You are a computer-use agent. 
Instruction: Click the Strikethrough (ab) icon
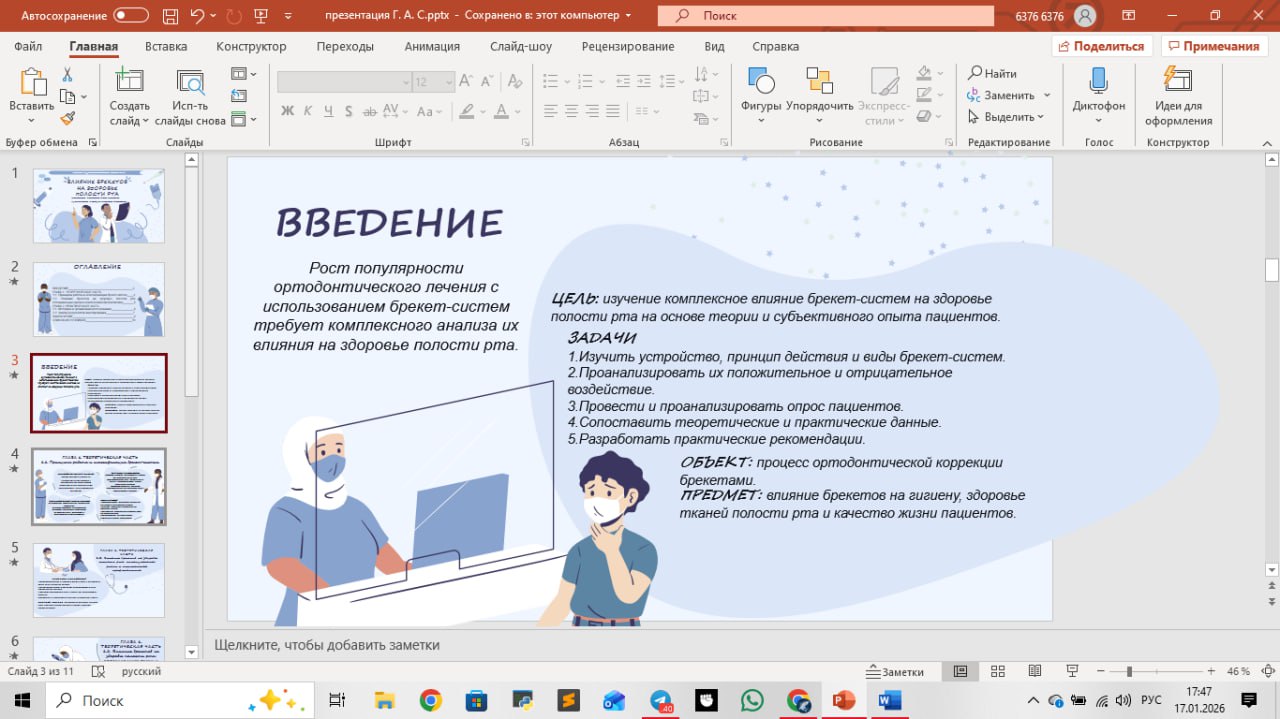368,110
